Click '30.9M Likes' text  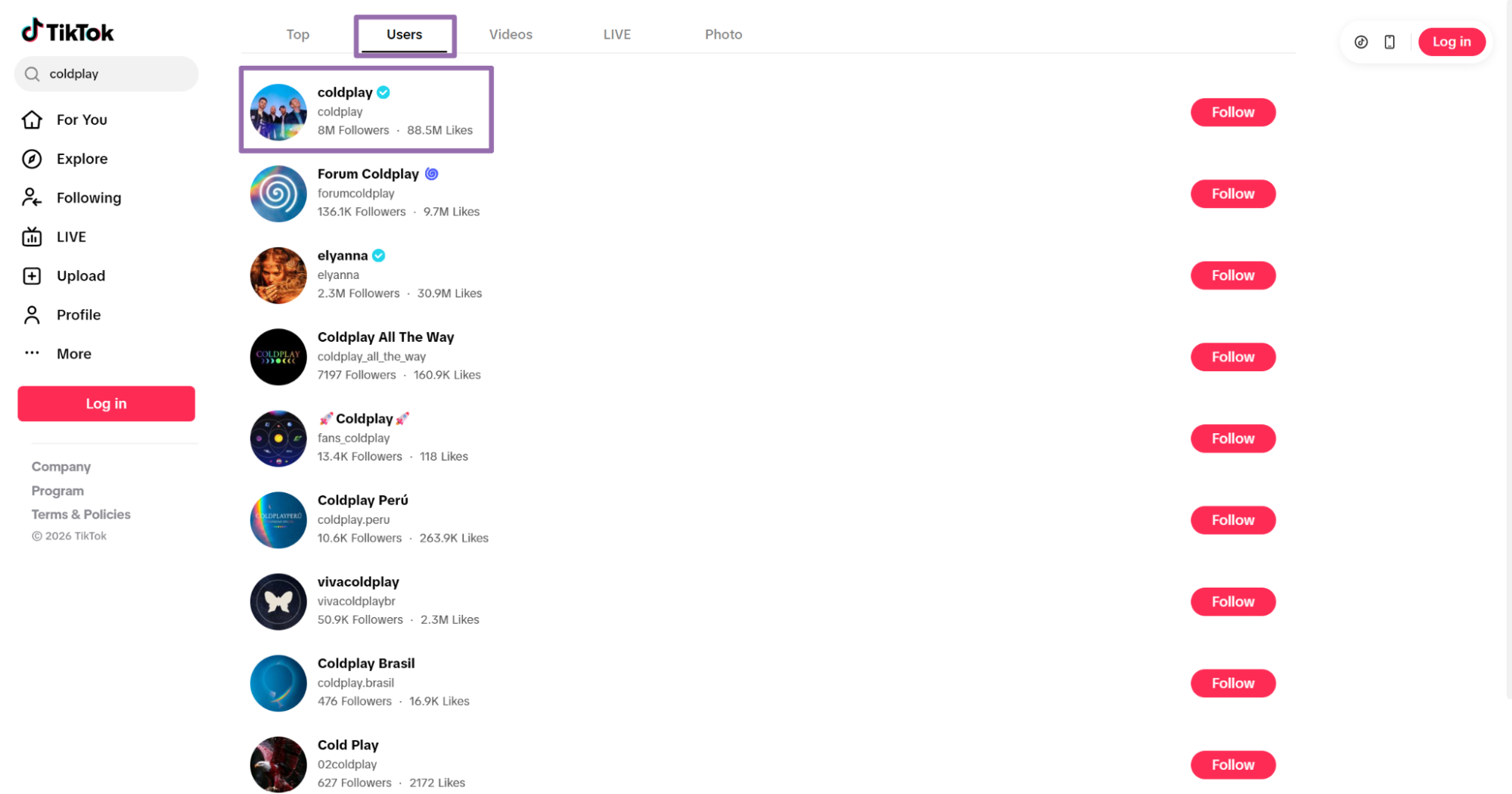tap(449, 293)
